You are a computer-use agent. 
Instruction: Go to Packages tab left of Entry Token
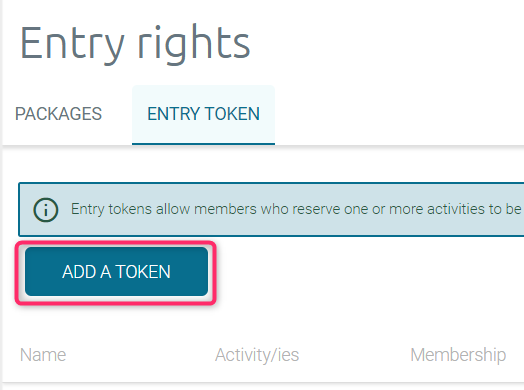(x=58, y=114)
